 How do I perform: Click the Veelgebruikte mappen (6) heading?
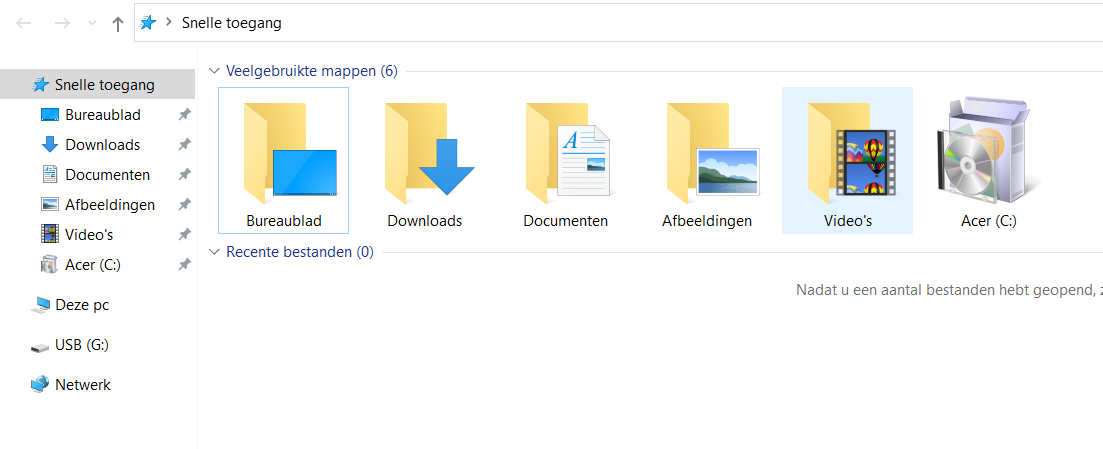(x=312, y=71)
